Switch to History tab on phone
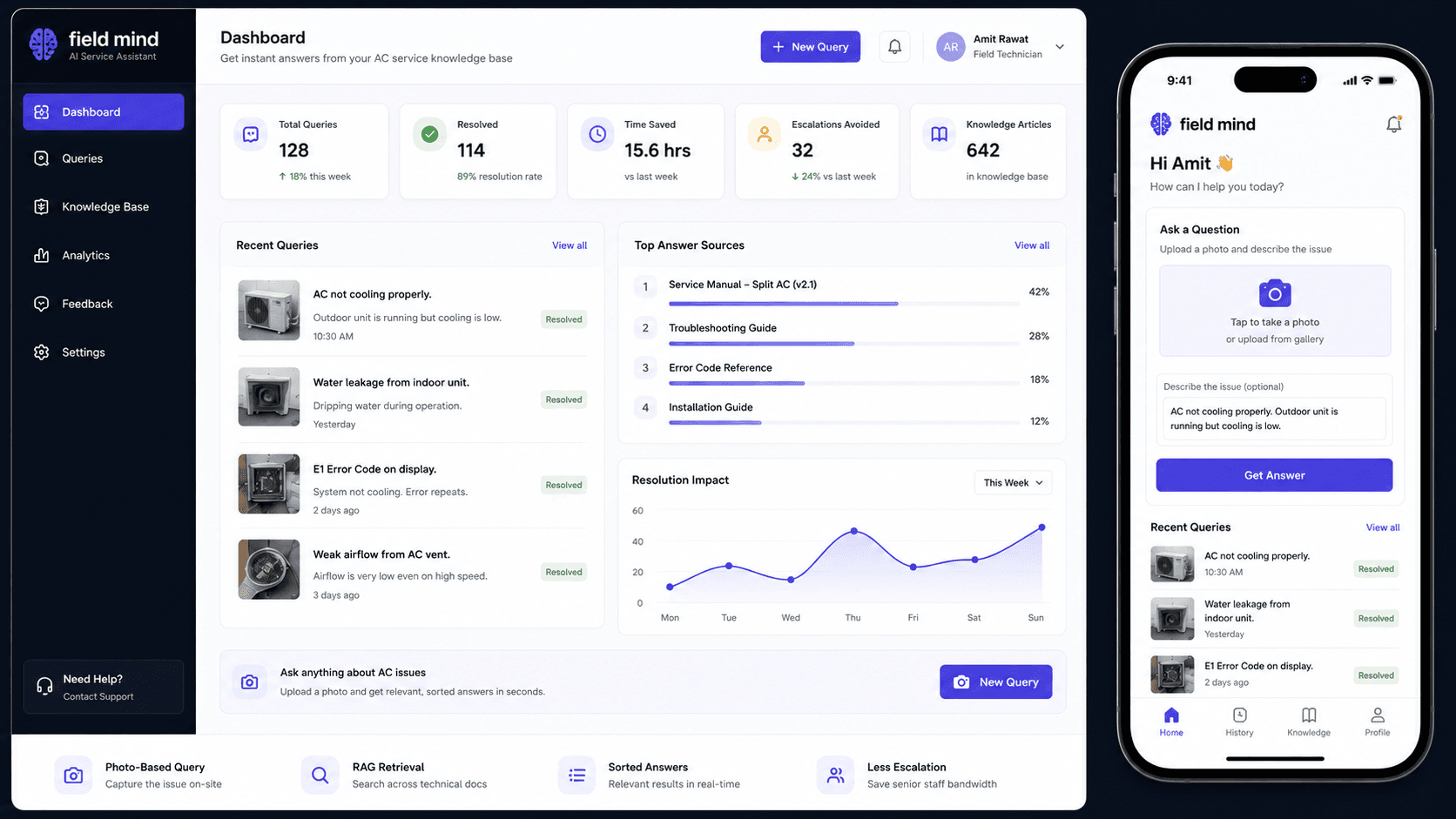The height and width of the screenshot is (819, 1456). point(1239,722)
